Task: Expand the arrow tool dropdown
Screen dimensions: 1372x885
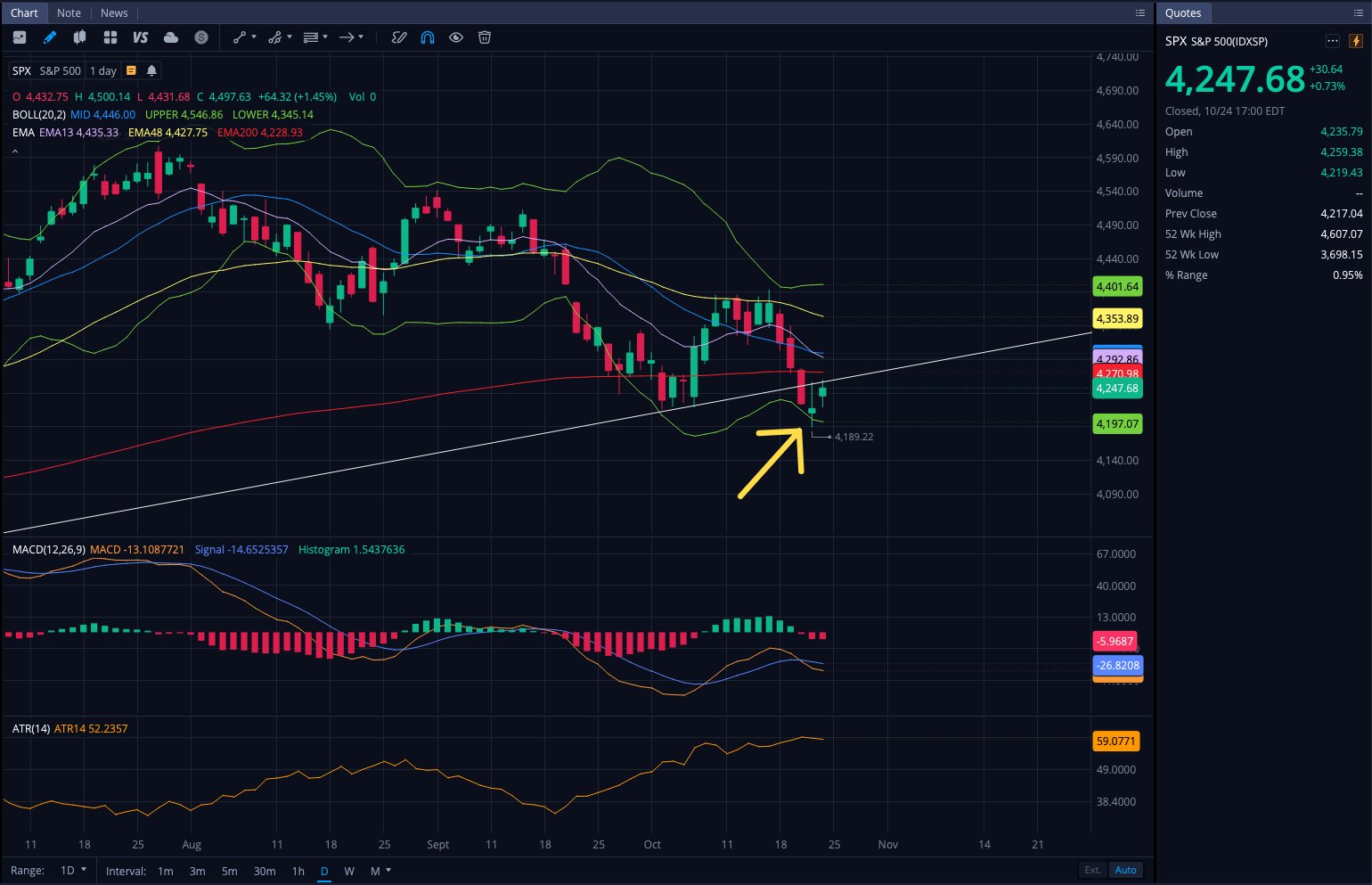Action: (361, 37)
